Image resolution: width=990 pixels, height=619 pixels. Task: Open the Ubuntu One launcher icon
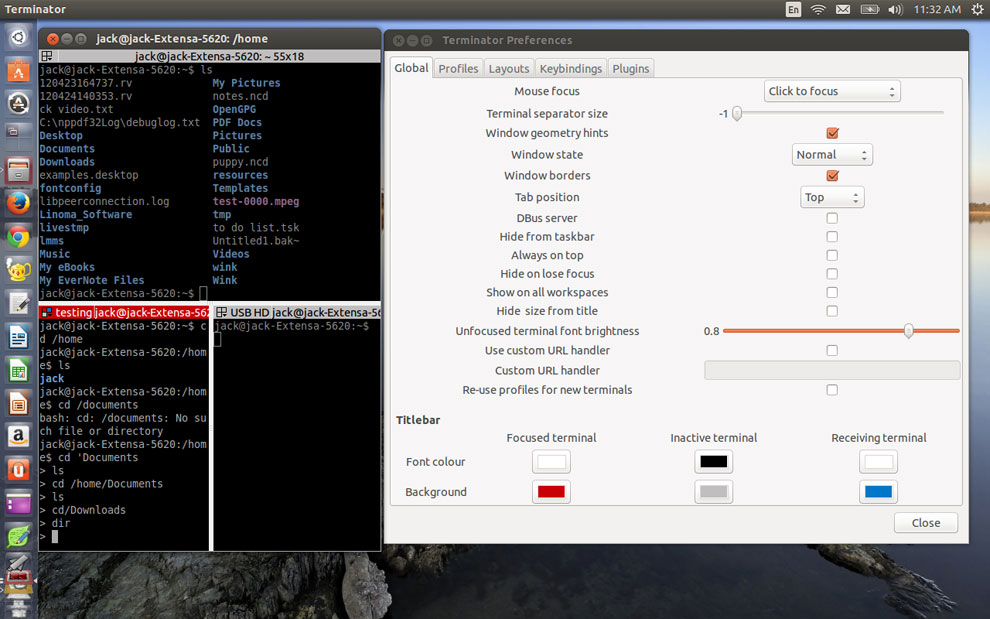click(x=18, y=470)
